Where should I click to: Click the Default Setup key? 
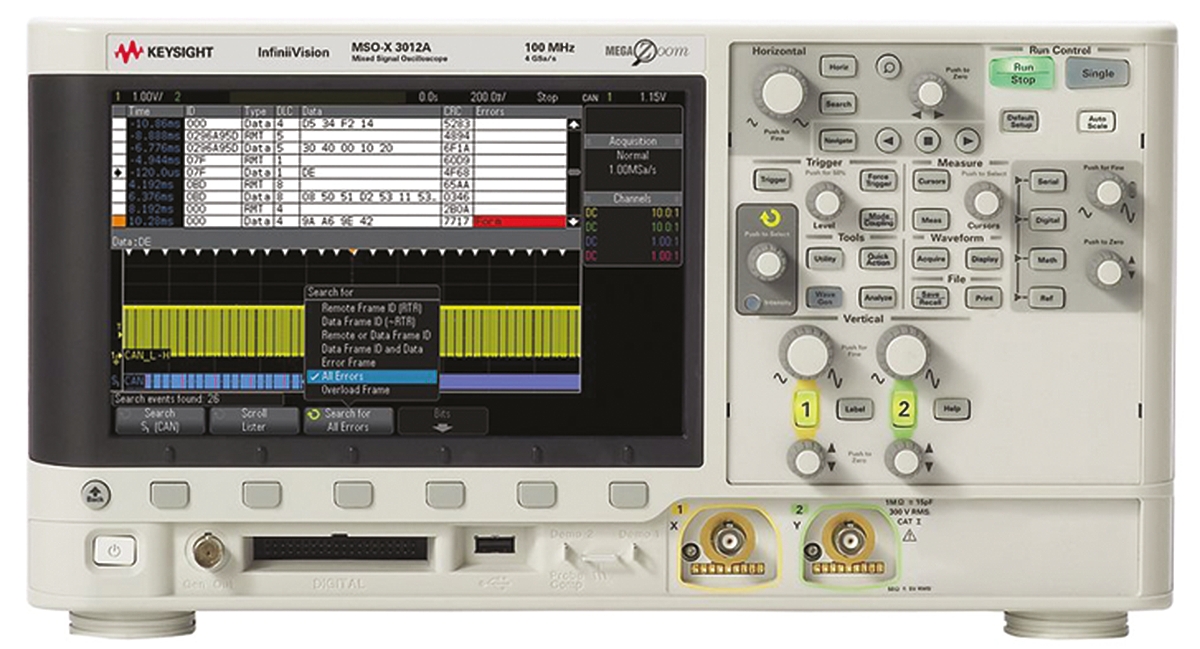coord(1021,121)
